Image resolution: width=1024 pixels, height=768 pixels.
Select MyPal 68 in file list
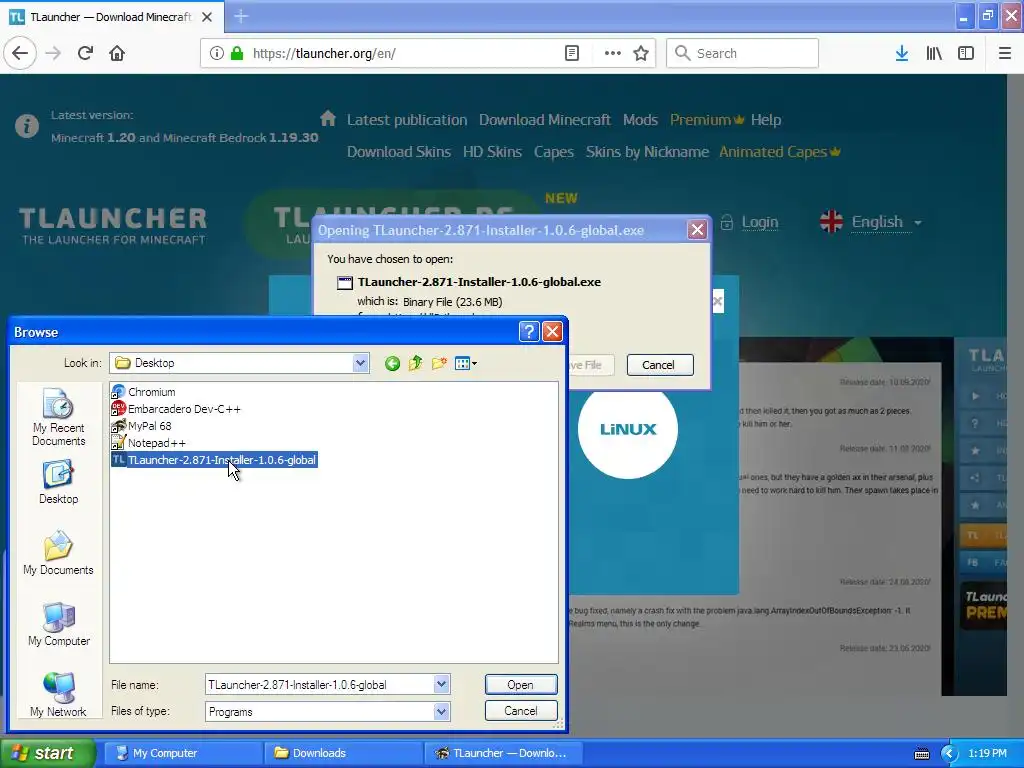(x=142, y=426)
